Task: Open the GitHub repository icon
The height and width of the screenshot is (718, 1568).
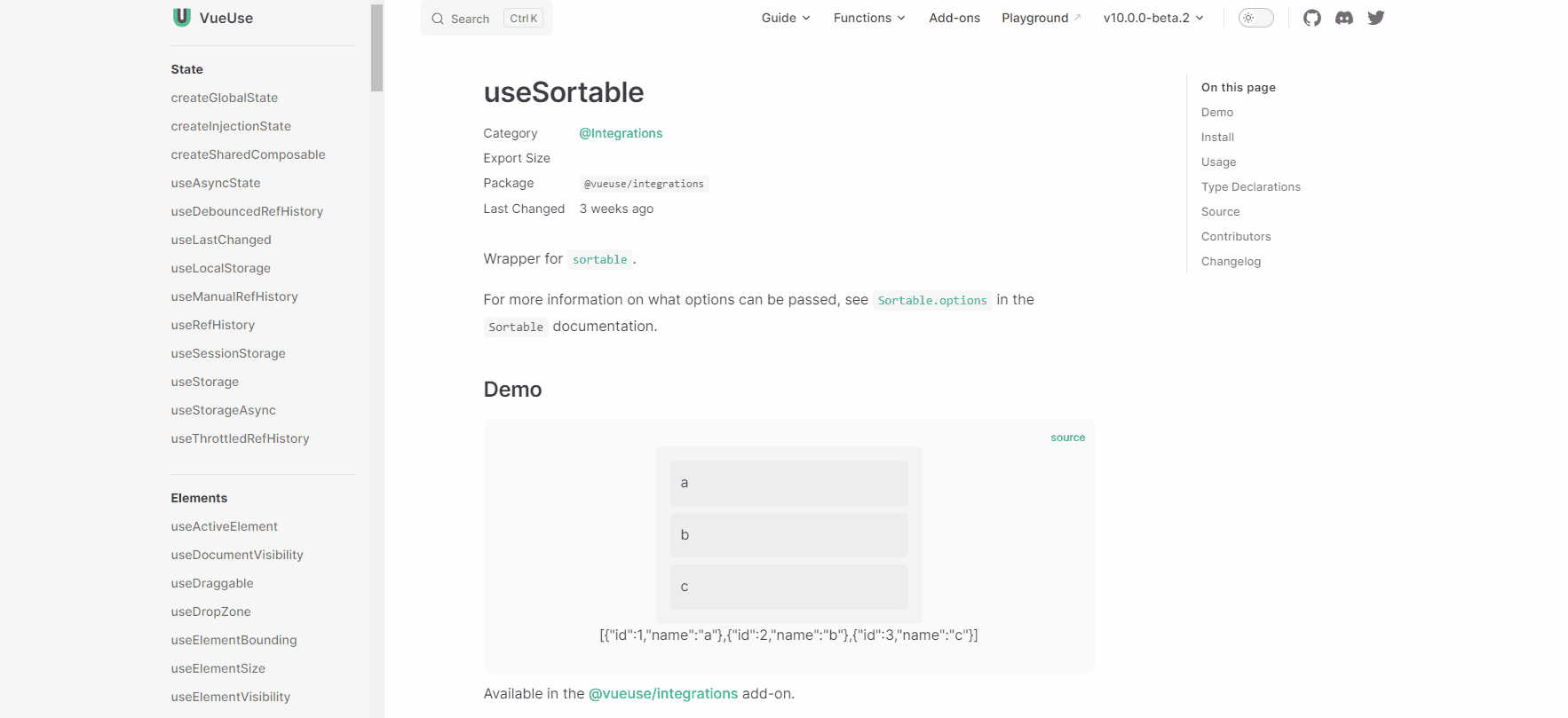Action: tap(1312, 18)
